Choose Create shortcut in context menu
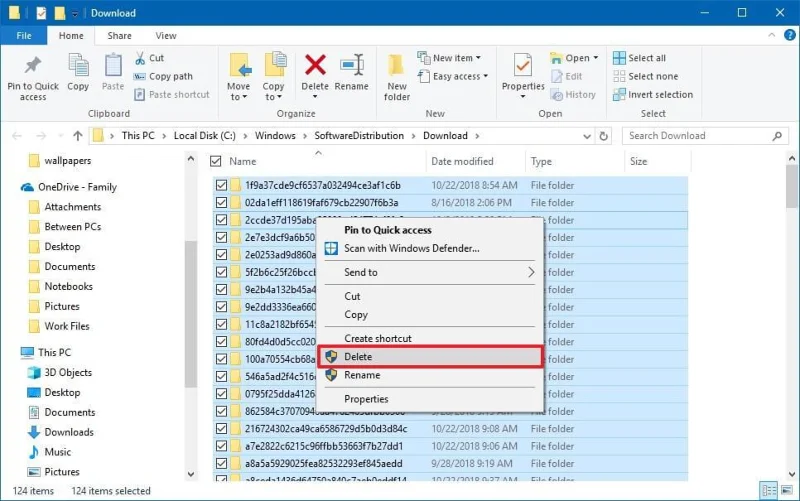Viewport: 800px width, 501px height. pyautogui.click(x=430, y=338)
